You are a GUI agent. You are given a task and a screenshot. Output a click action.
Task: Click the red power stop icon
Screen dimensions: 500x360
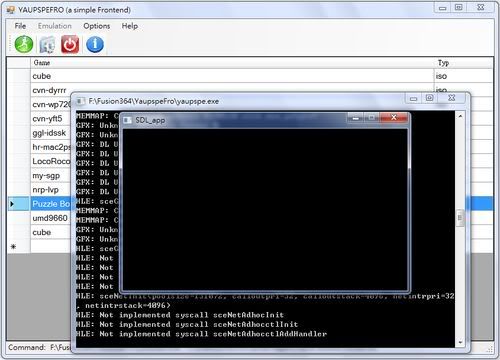[70, 44]
